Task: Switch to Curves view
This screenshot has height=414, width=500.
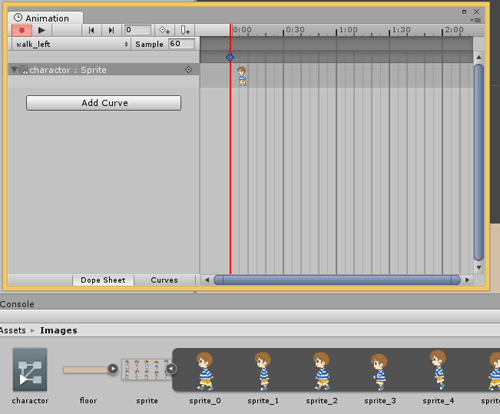Action: pos(164,280)
